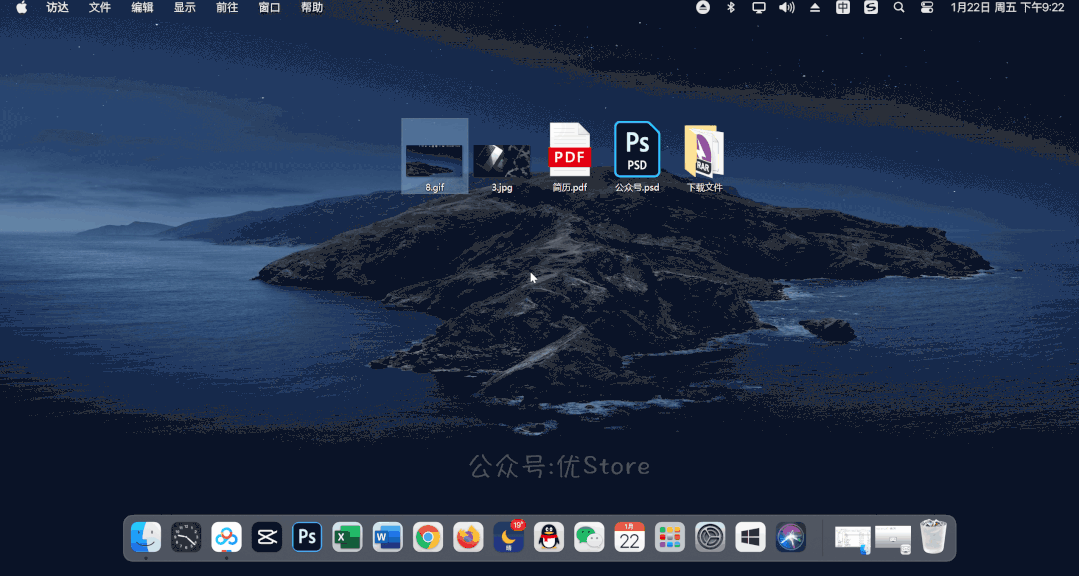Screen dimensions: 1079x576
Task: Open Spotlight search magnifier
Action: [899, 8]
